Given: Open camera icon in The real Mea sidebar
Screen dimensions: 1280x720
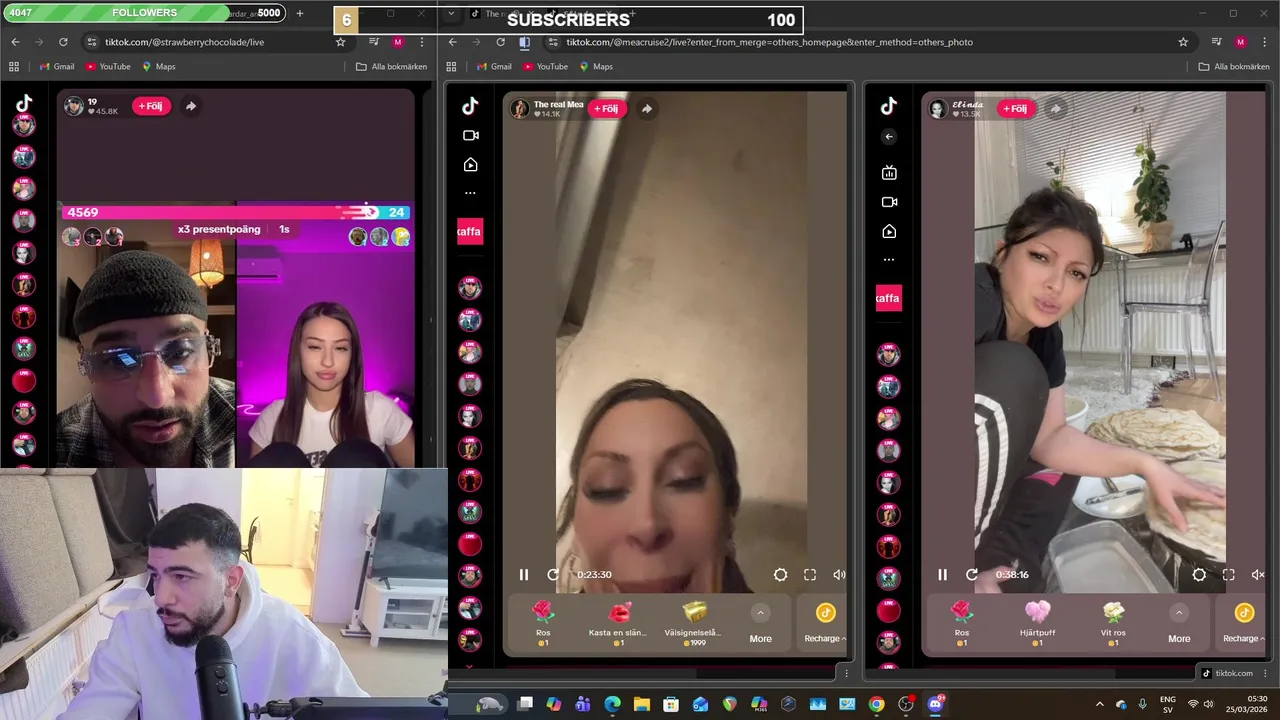Looking at the screenshot, I should pyautogui.click(x=470, y=135).
